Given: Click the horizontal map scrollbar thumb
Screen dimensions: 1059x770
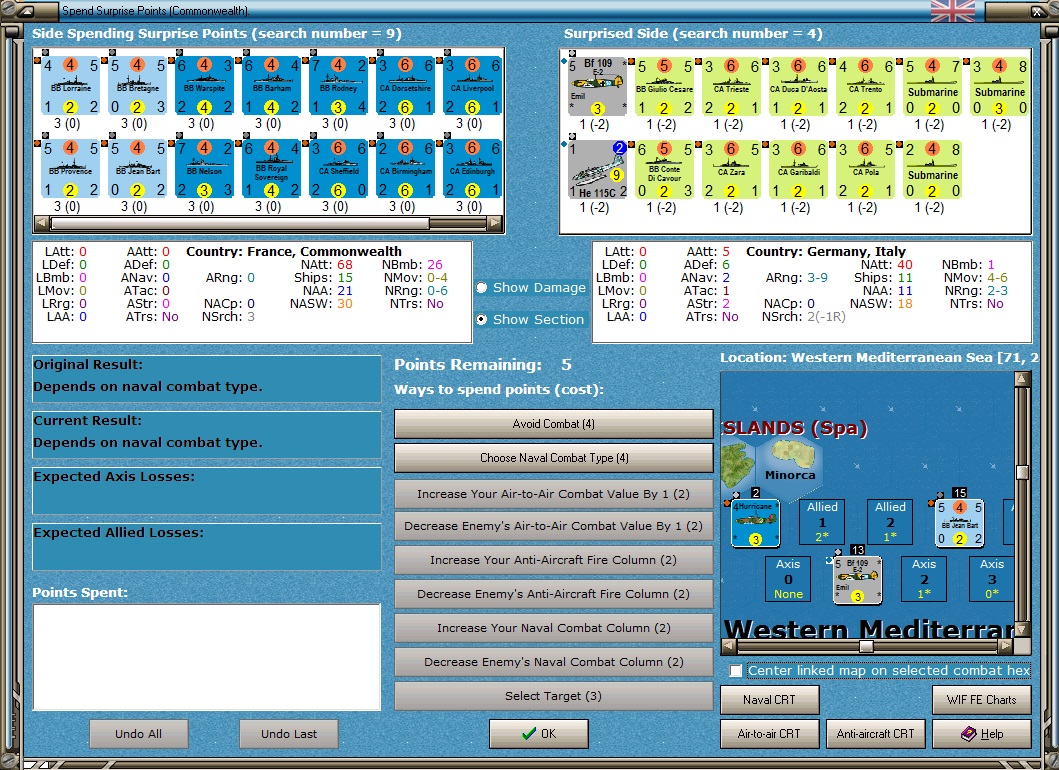Looking at the screenshot, I should point(866,646).
